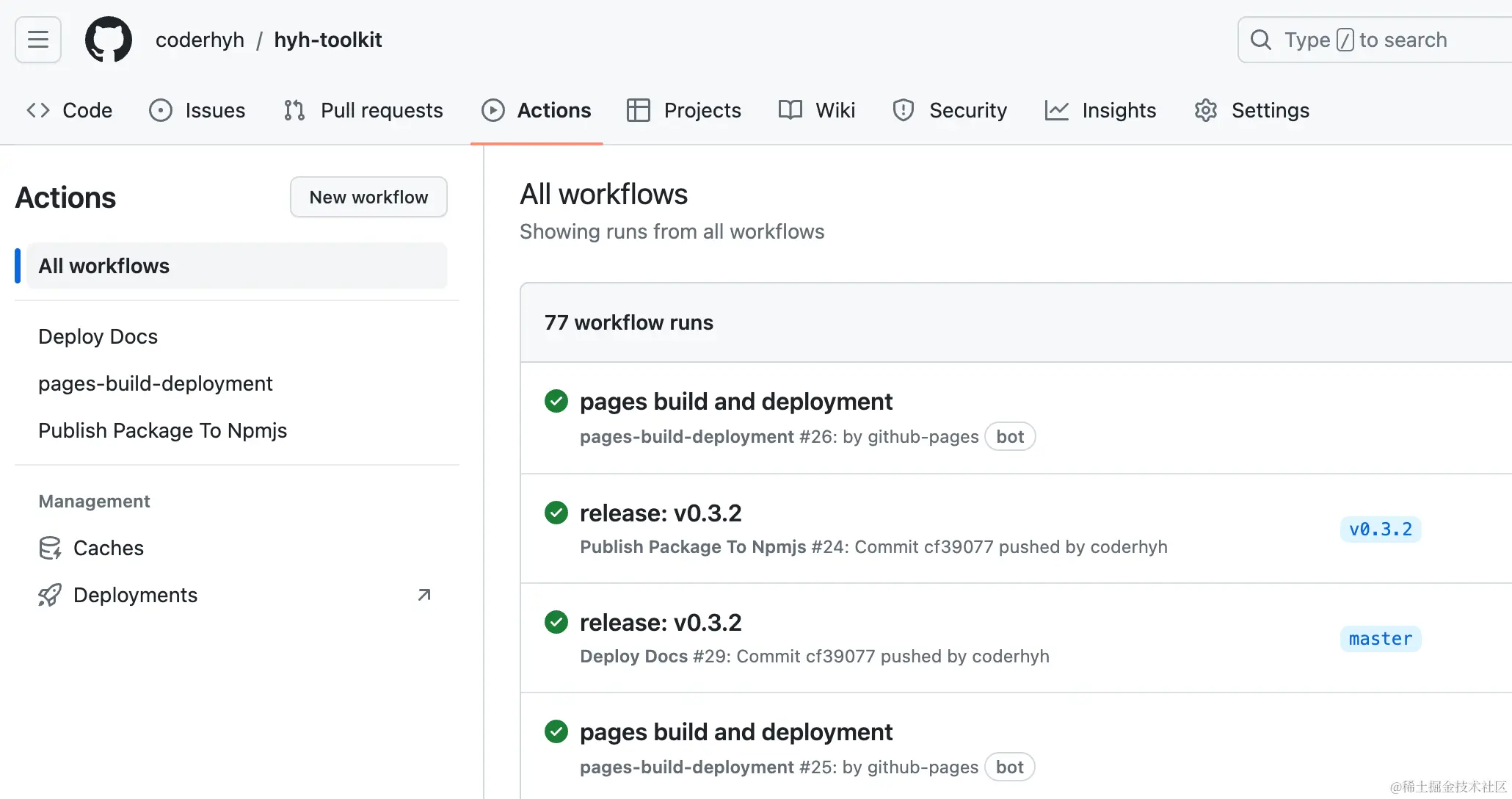The image size is (1512, 799).
Task: Open the hamburger navigation menu
Action: (38, 40)
